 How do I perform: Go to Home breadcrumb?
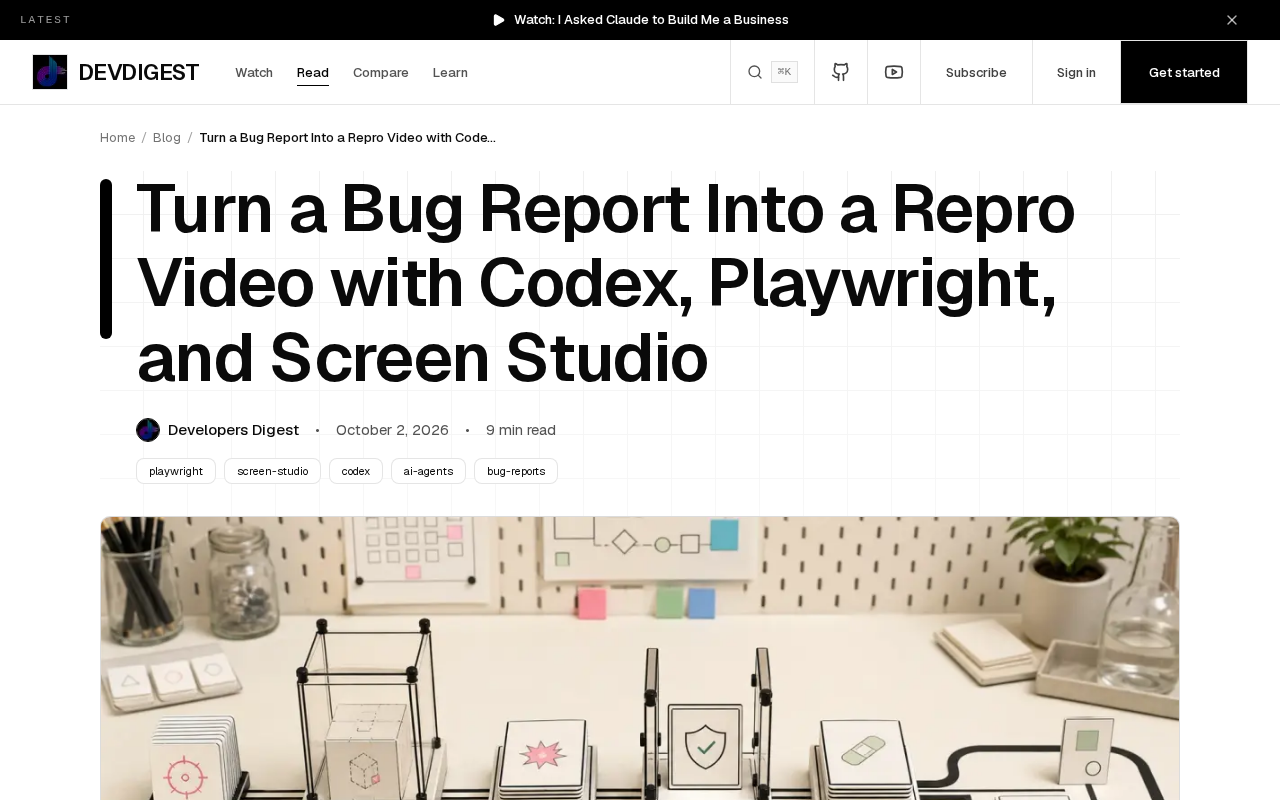(x=117, y=138)
